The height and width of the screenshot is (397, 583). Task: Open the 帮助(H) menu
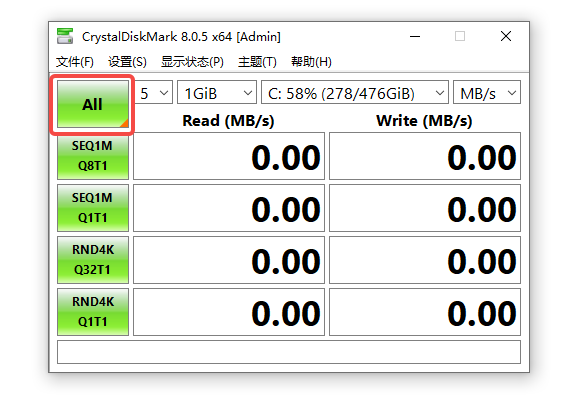point(311,62)
